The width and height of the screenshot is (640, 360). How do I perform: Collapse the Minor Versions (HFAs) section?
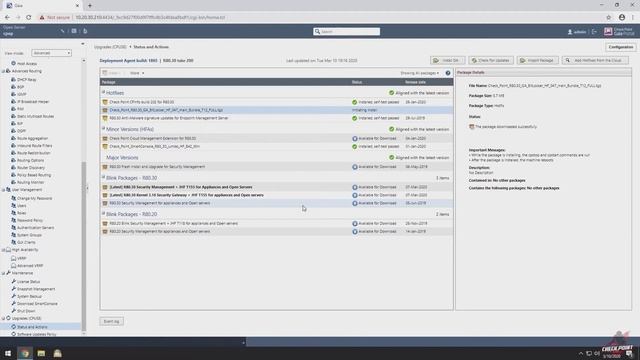(103, 129)
